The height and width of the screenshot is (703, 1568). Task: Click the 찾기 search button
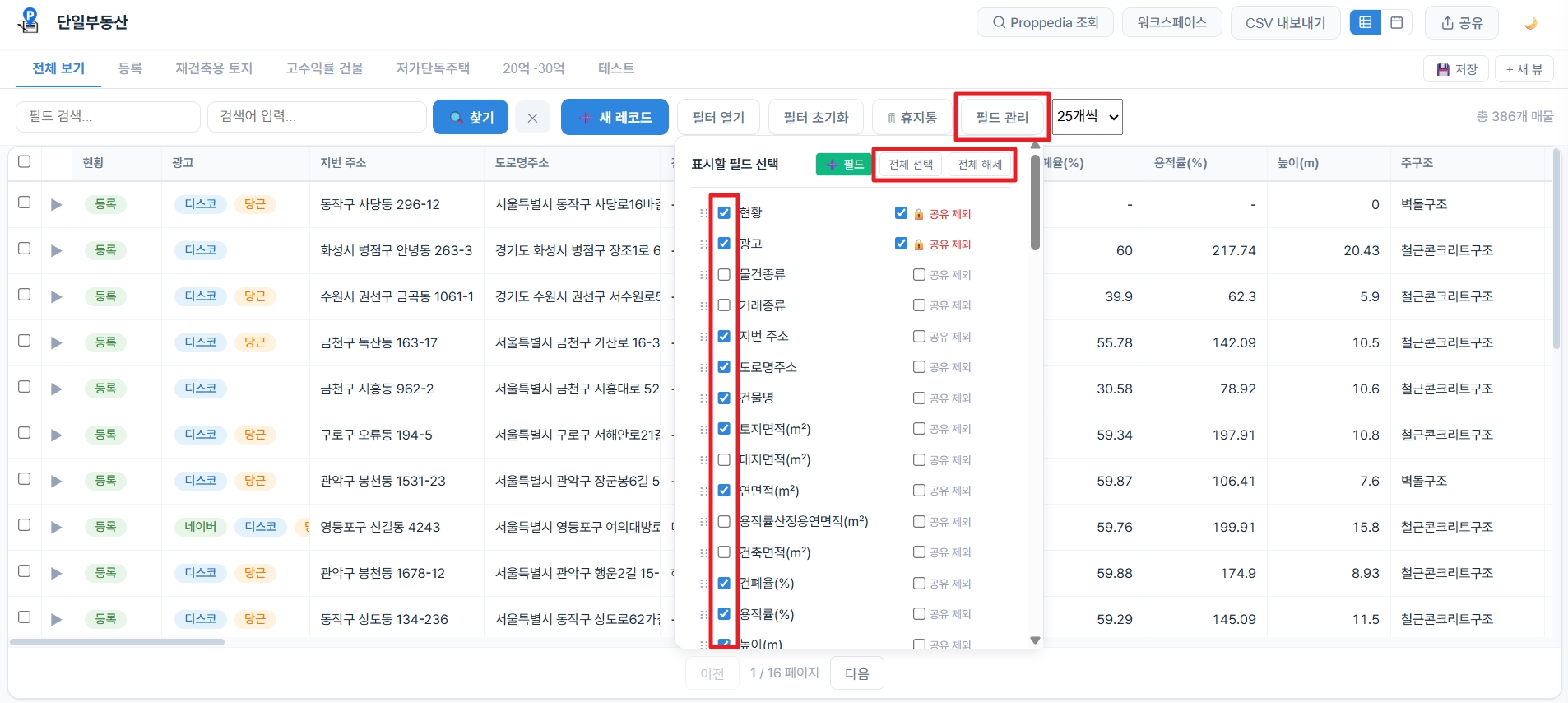tap(471, 117)
